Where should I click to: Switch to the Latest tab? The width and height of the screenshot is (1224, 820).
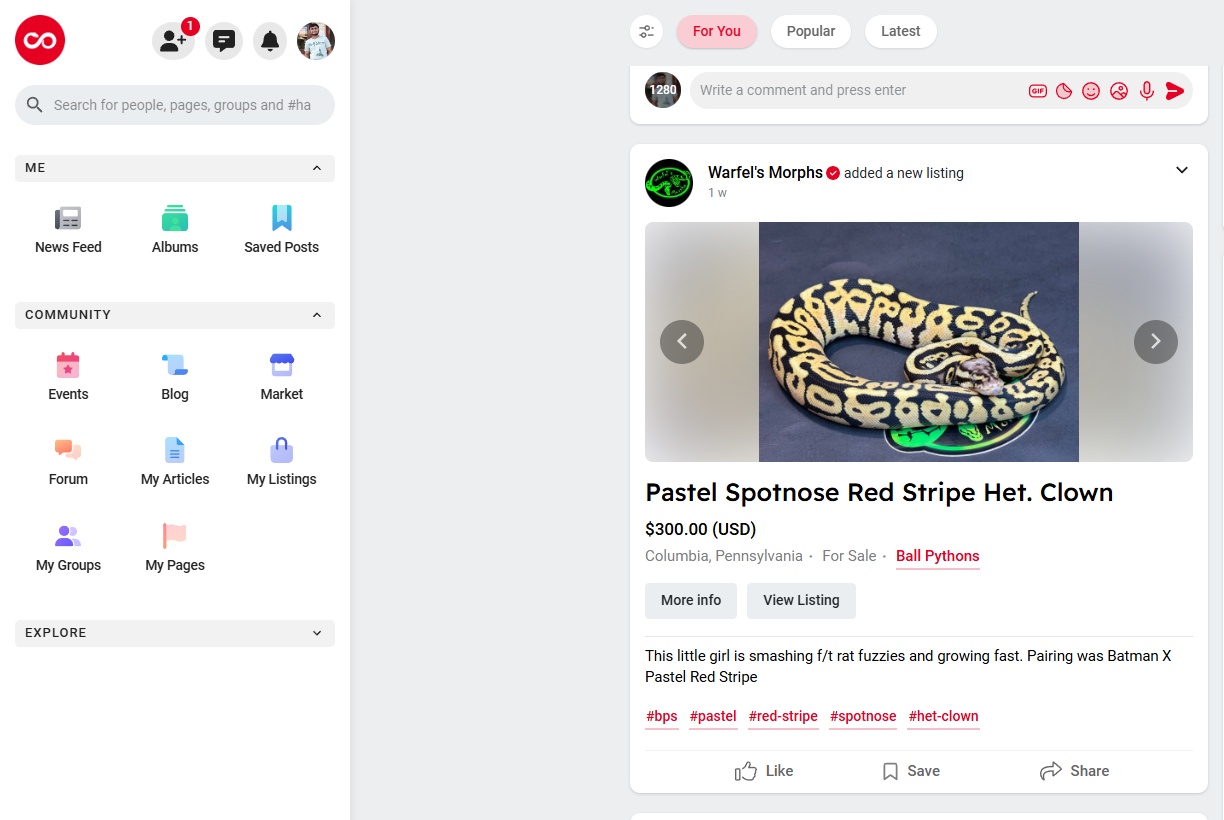(x=900, y=31)
